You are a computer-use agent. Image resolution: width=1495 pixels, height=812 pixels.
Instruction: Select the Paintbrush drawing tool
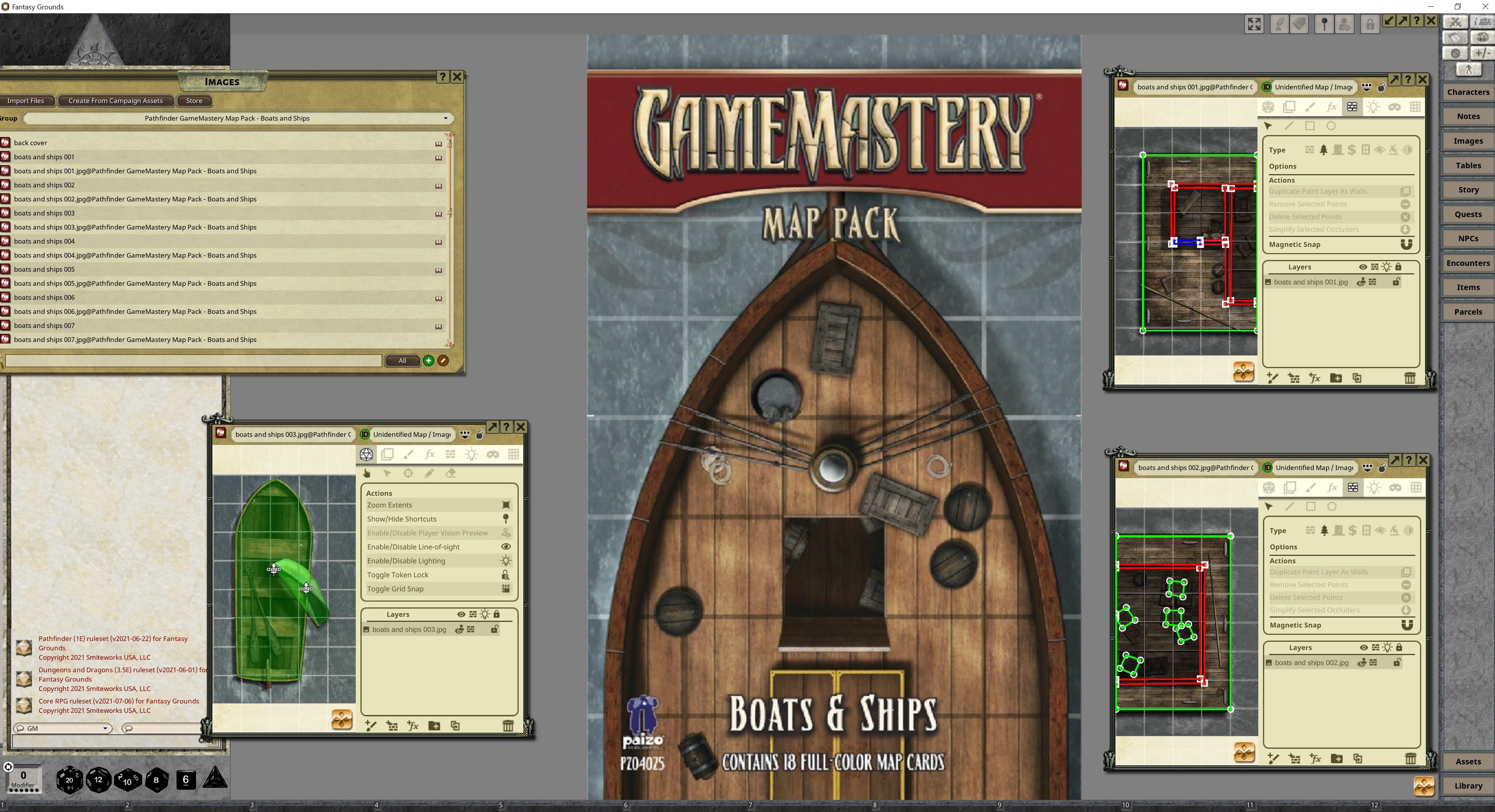(x=408, y=454)
